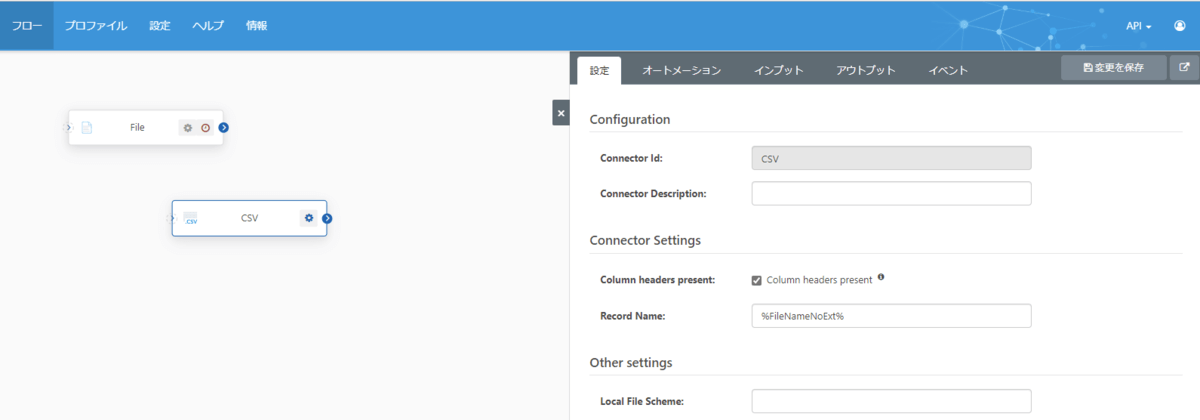
Task: Open the API dropdown menu
Action: pyautogui.click(x=1139, y=26)
